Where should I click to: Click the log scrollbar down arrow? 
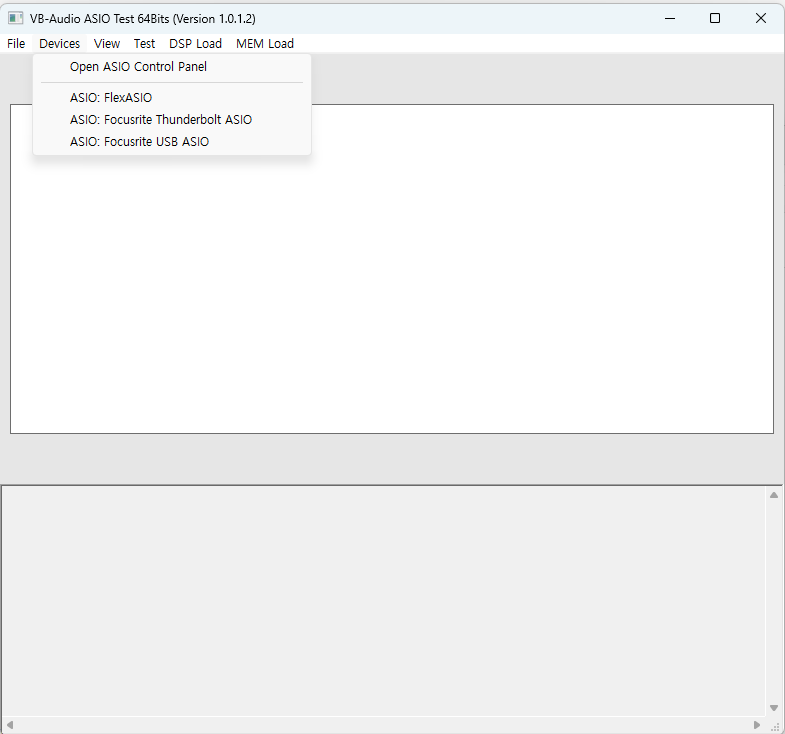point(773,708)
